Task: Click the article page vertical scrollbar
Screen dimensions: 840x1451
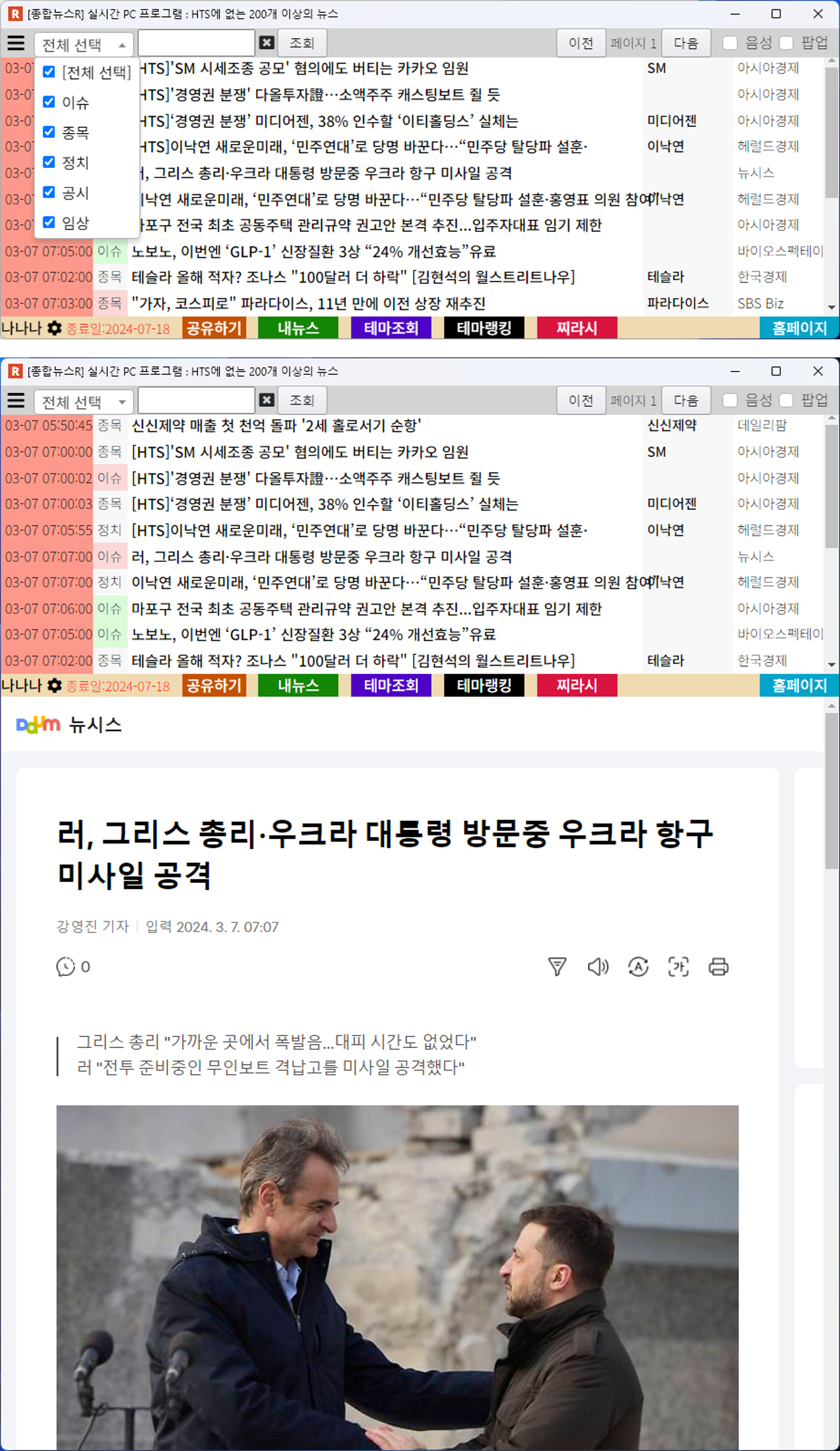Action: click(831, 791)
